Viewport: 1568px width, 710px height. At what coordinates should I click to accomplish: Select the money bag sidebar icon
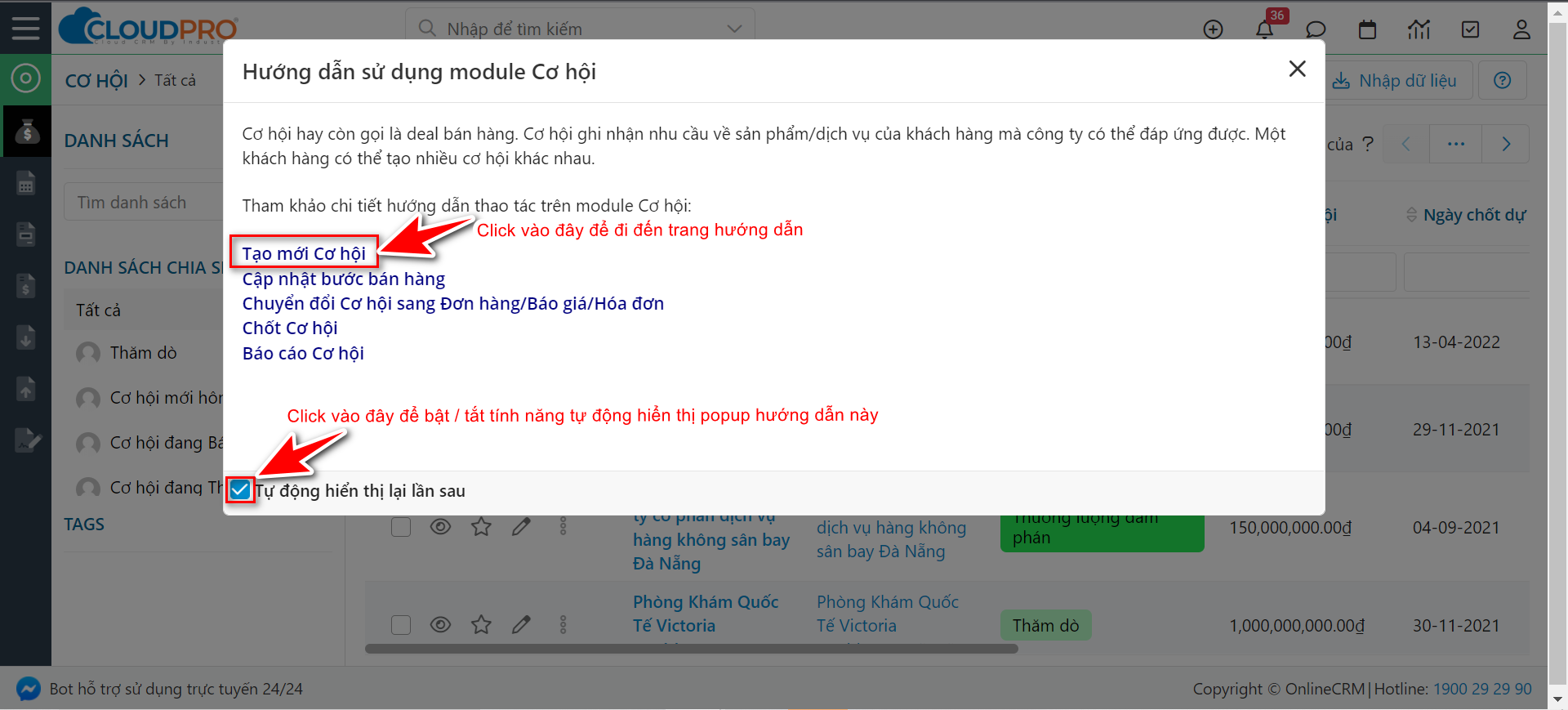[26, 131]
